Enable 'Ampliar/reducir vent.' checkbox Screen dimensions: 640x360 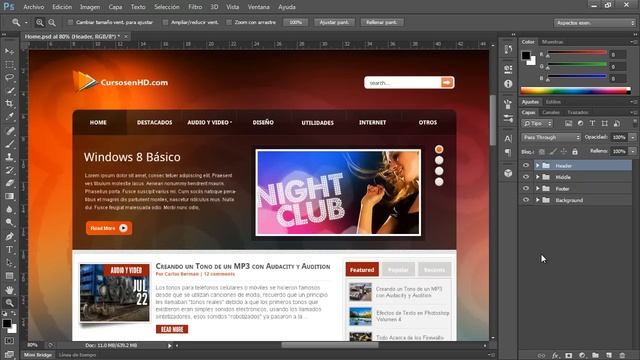(166, 22)
